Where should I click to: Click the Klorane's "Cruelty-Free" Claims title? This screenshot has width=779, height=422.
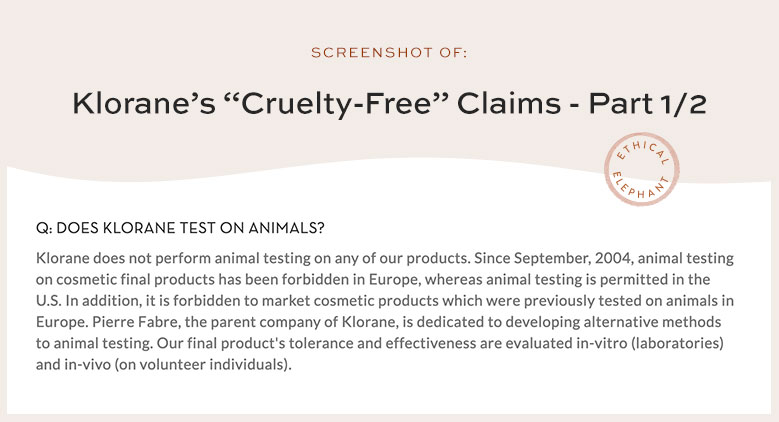click(x=389, y=105)
